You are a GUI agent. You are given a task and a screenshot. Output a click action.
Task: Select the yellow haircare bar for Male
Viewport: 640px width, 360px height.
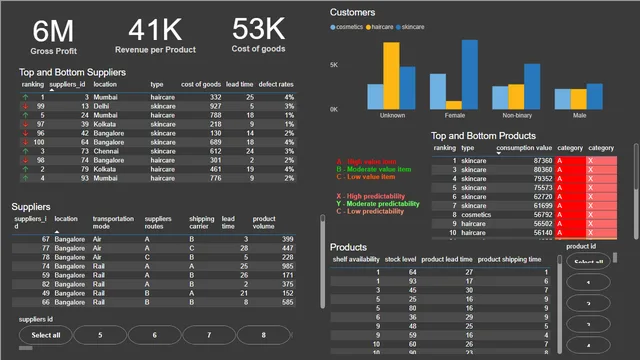(578, 99)
